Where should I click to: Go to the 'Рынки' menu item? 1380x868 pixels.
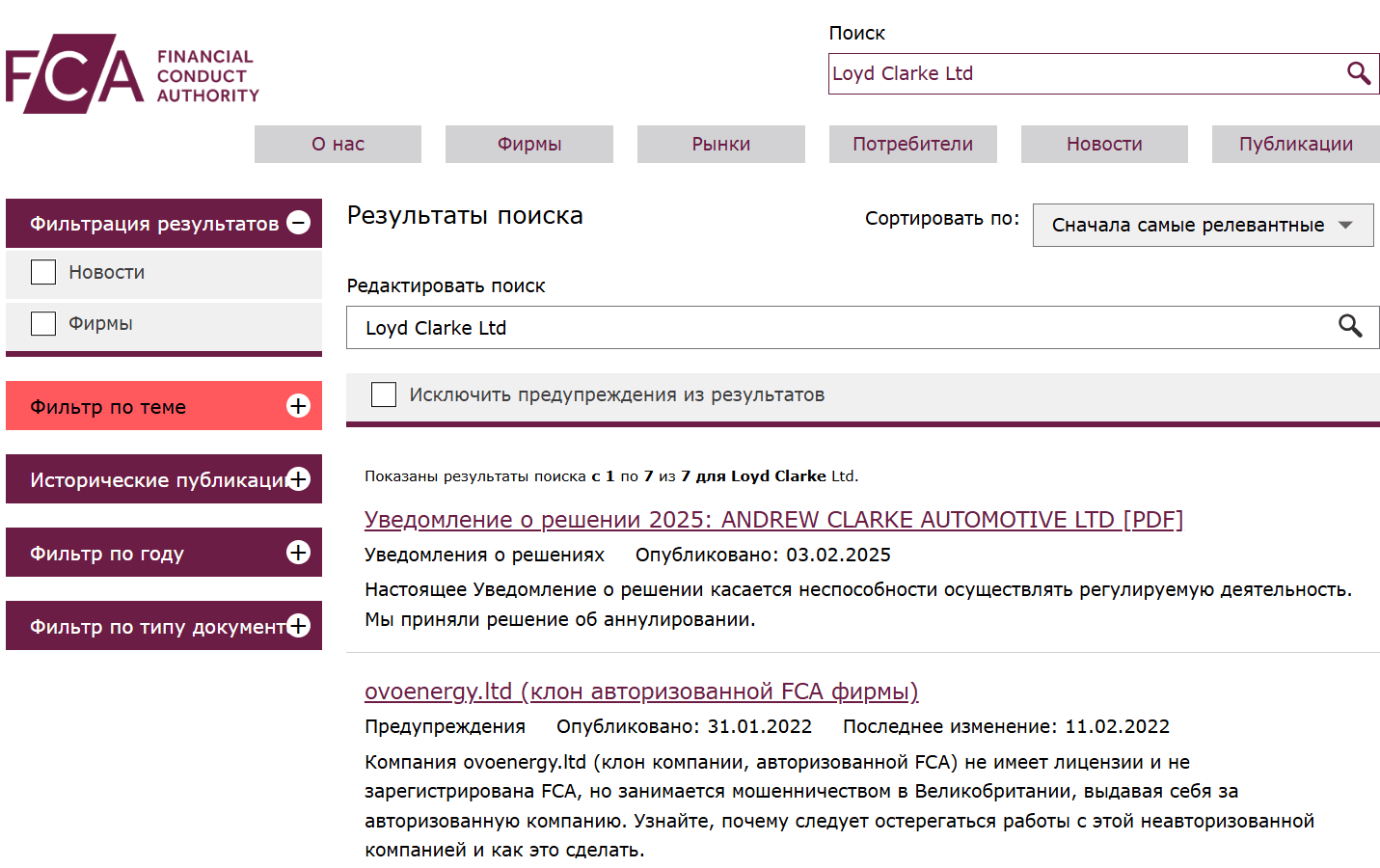click(x=720, y=145)
